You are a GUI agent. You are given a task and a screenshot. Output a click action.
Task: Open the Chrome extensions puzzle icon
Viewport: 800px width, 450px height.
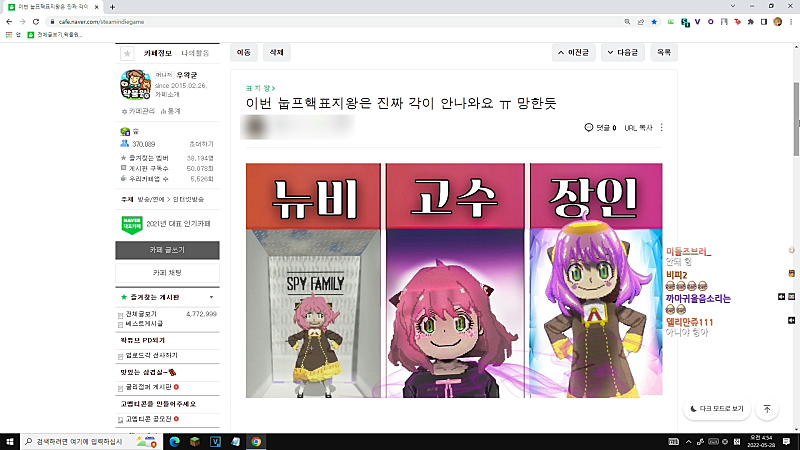[x=751, y=22]
